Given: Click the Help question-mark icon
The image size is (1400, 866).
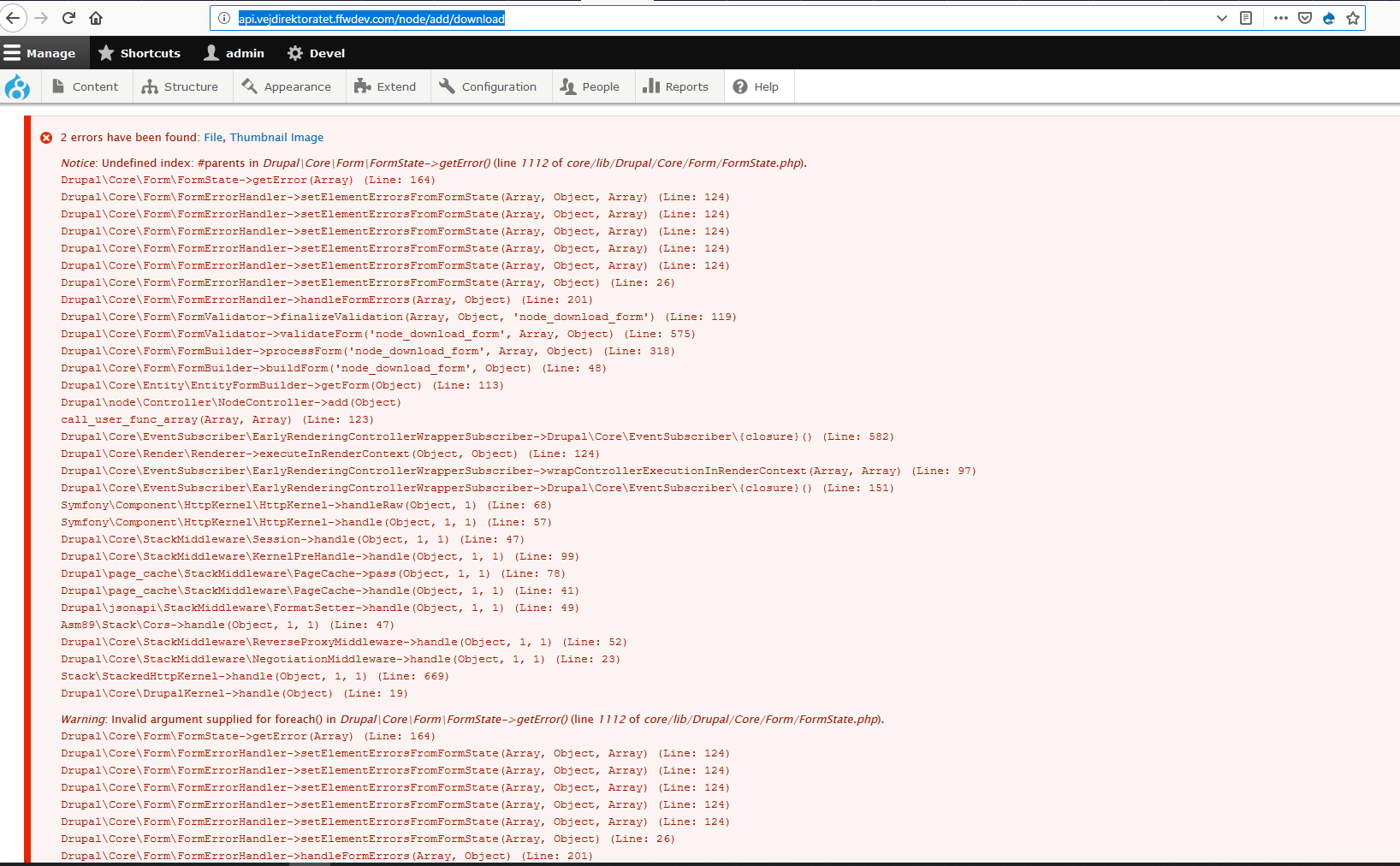Looking at the screenshot, I should click(x=739, y=86).
